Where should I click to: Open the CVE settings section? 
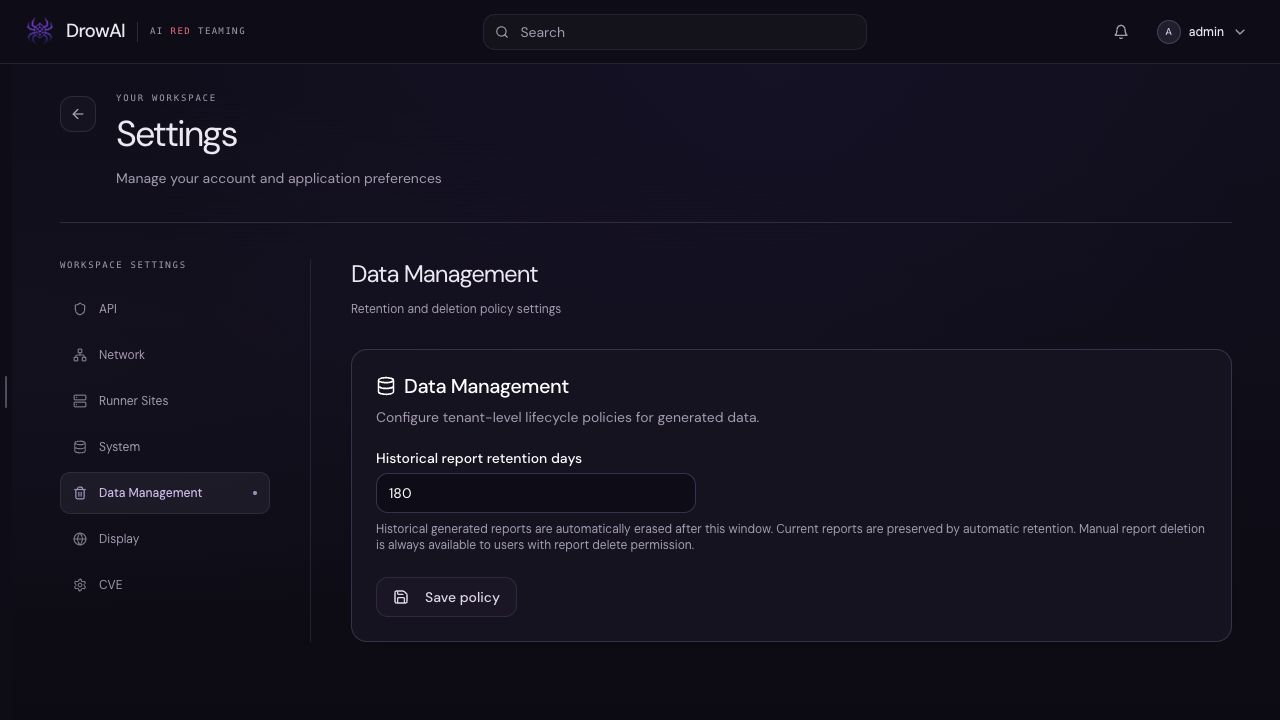(x=165, y=585)
